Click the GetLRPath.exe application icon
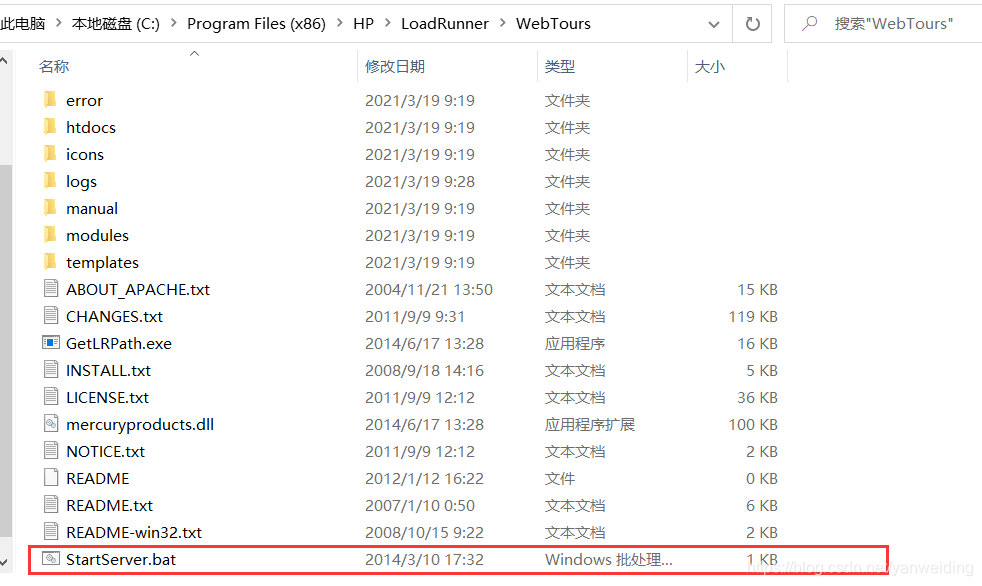 (51, 342)
